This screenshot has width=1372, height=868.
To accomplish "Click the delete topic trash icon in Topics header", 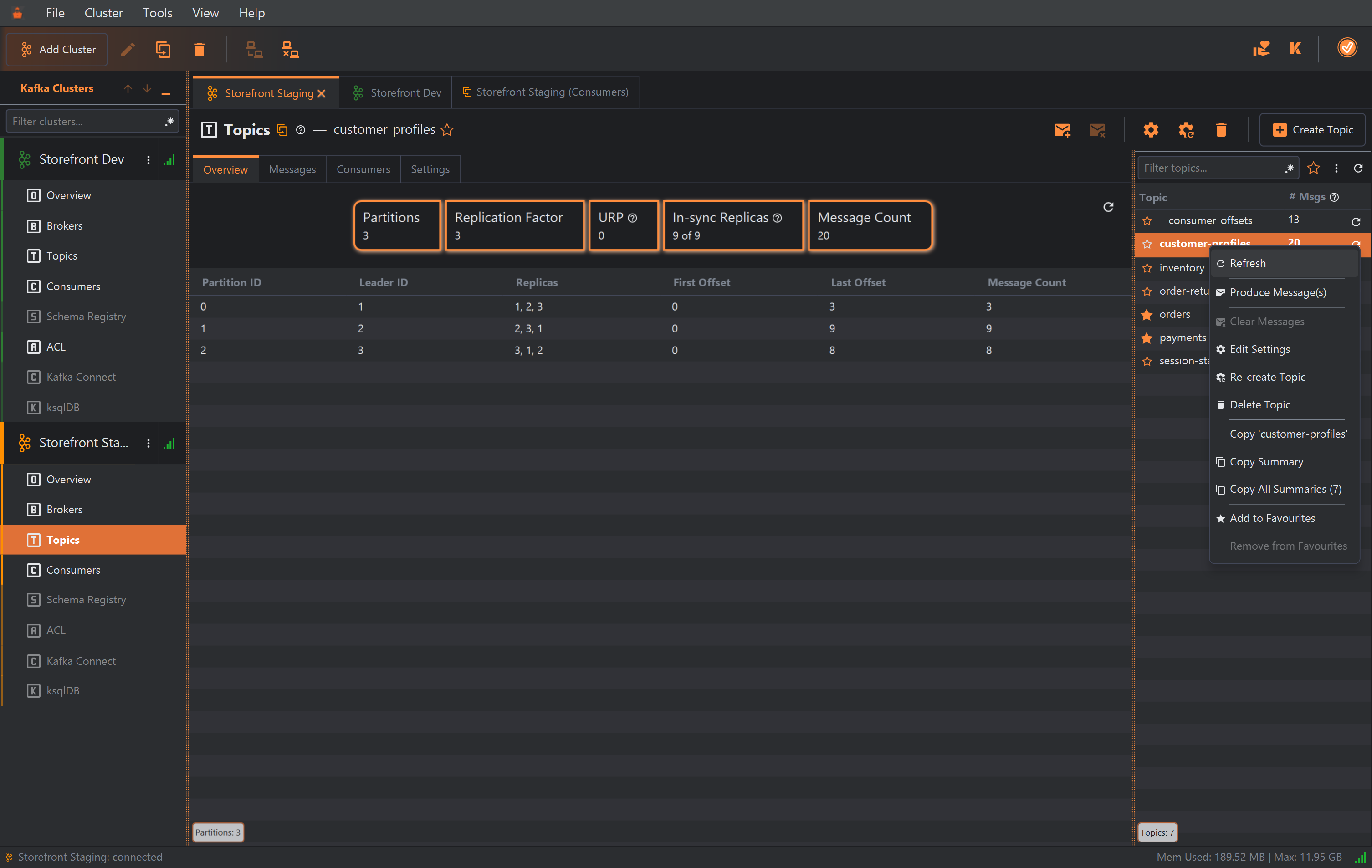I will pyautogui.click(x=1220, y=130).
